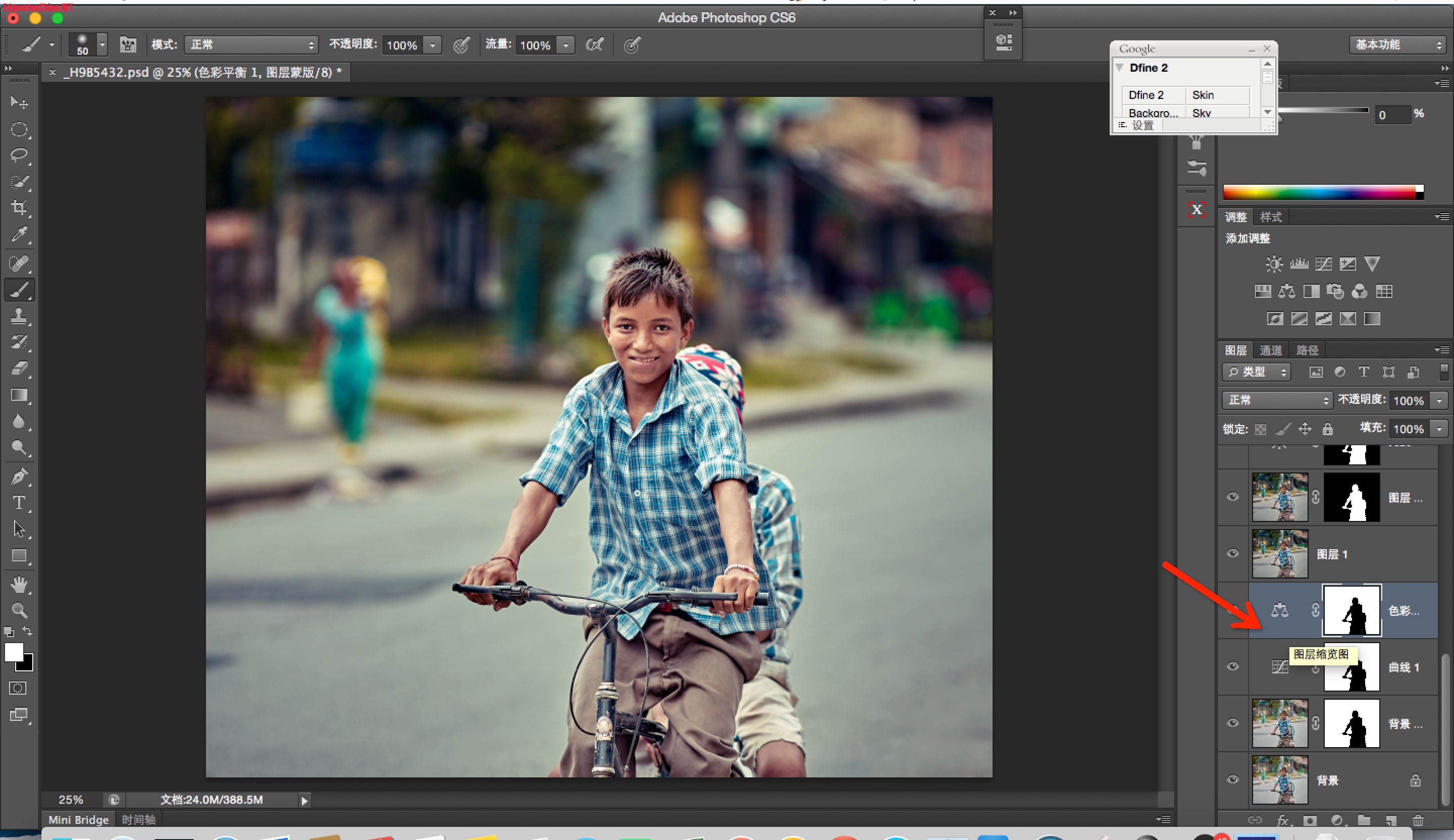1454x840 pixels.
Task: Toggle lock position for layer
Action: [x=1305, y=429]
